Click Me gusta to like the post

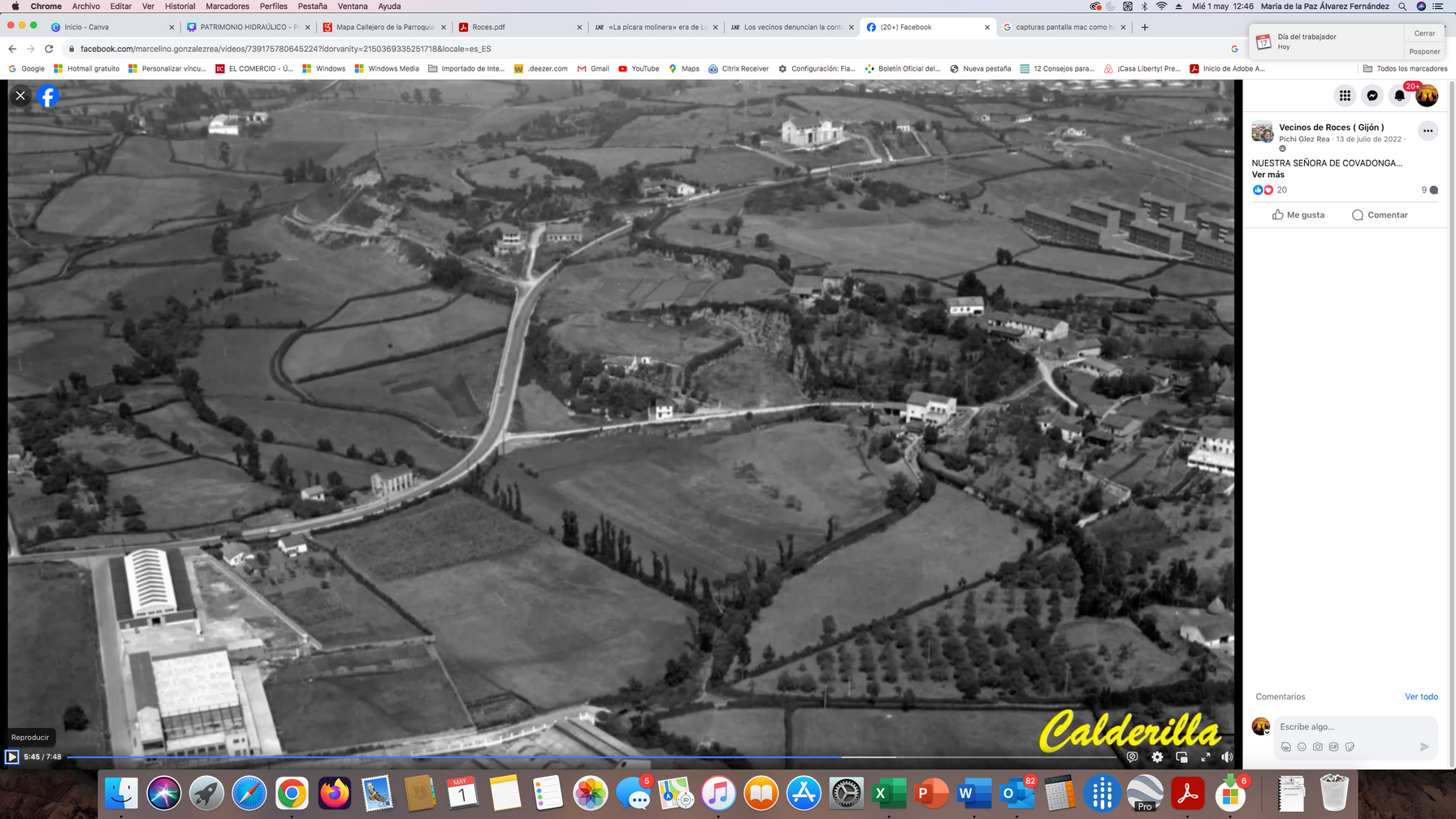tap(1298, 215)
